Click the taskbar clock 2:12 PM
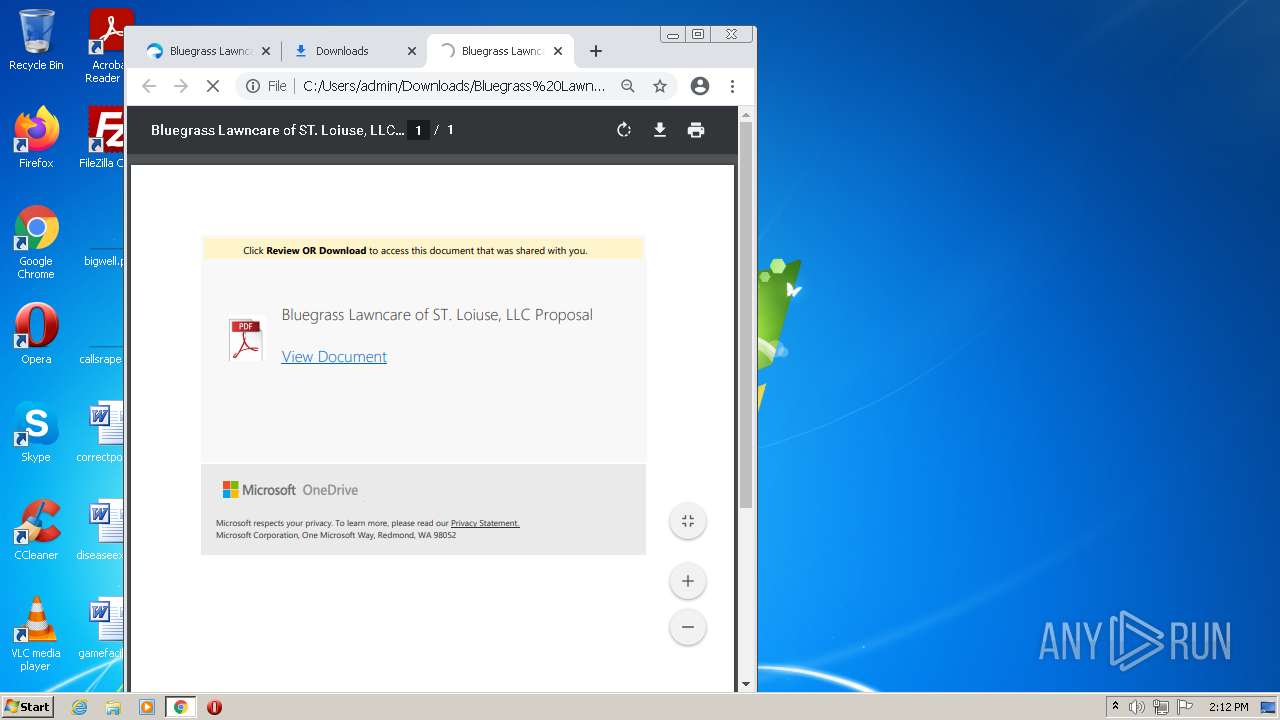This screenshot has height=720, width=1280. coord(1228,707)
